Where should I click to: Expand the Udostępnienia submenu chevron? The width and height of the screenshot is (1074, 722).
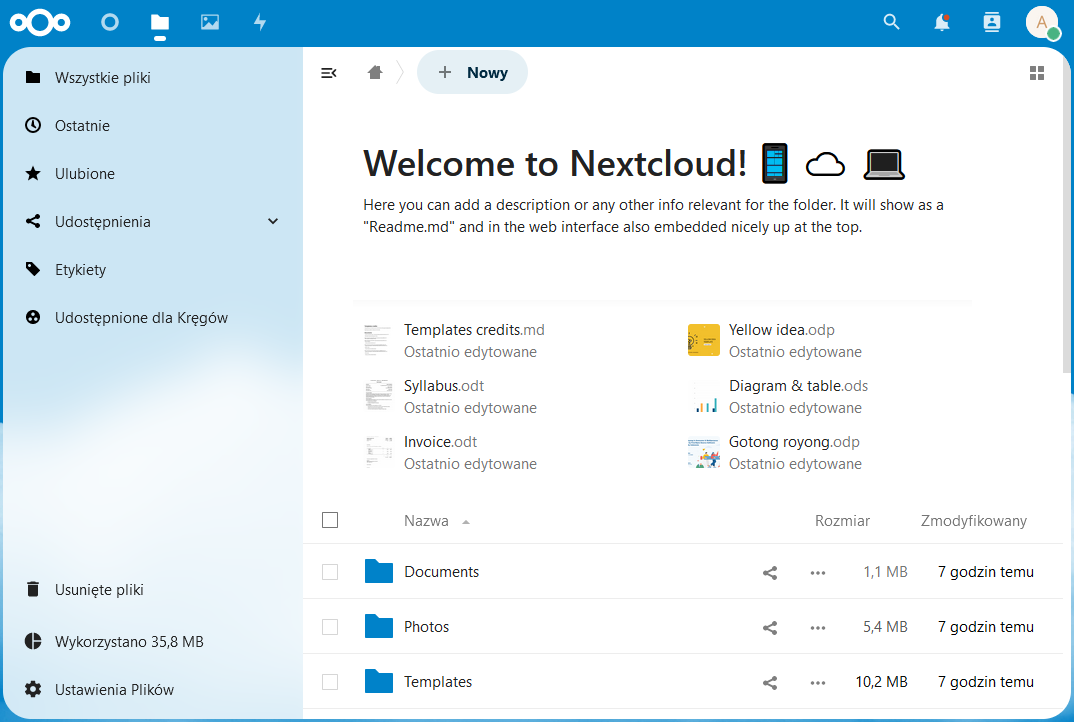click(273, 221)
